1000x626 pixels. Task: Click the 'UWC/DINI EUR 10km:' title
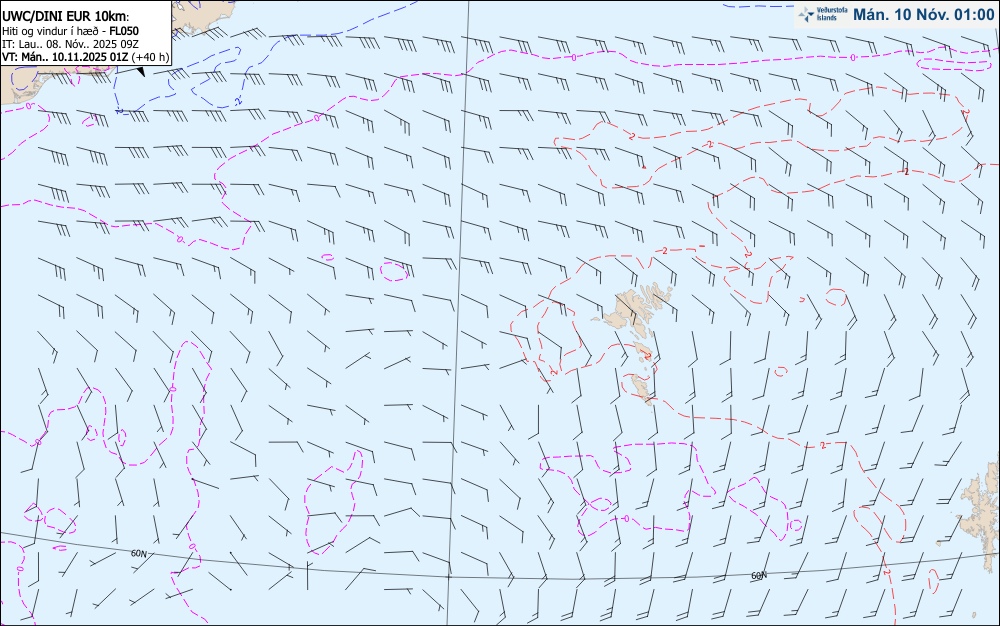(x=66, y=17)
